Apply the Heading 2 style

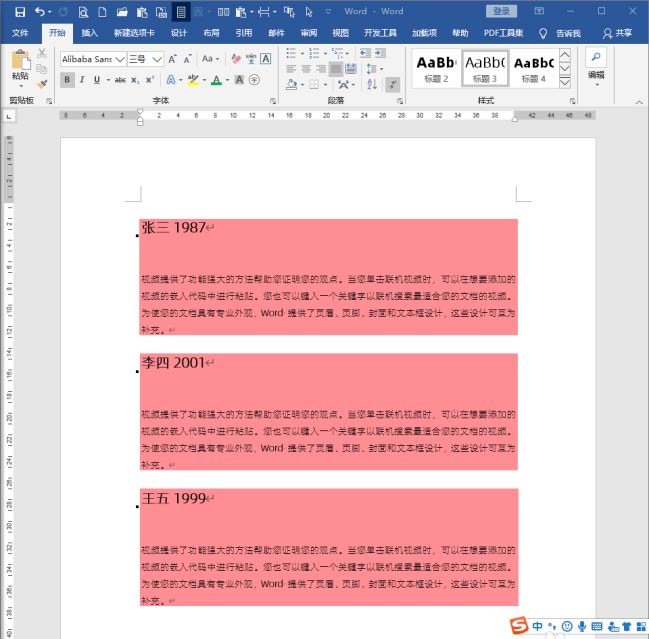[436, 69]
